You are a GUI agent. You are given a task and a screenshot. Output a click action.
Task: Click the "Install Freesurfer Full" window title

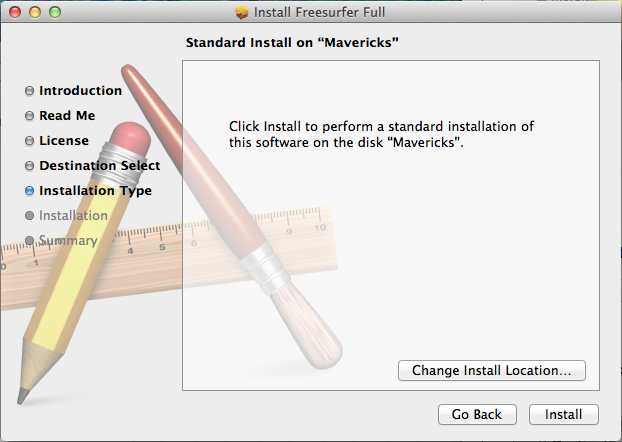point(320,12)
